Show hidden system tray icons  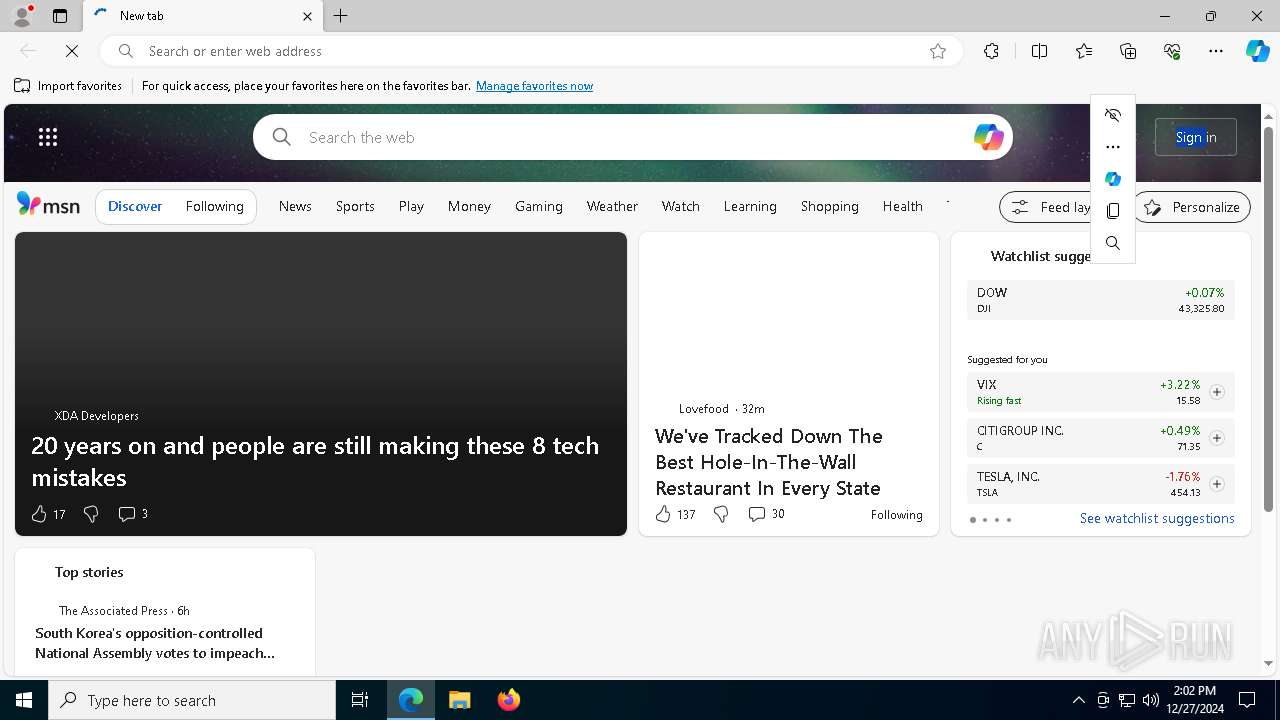pos(1078,700)
